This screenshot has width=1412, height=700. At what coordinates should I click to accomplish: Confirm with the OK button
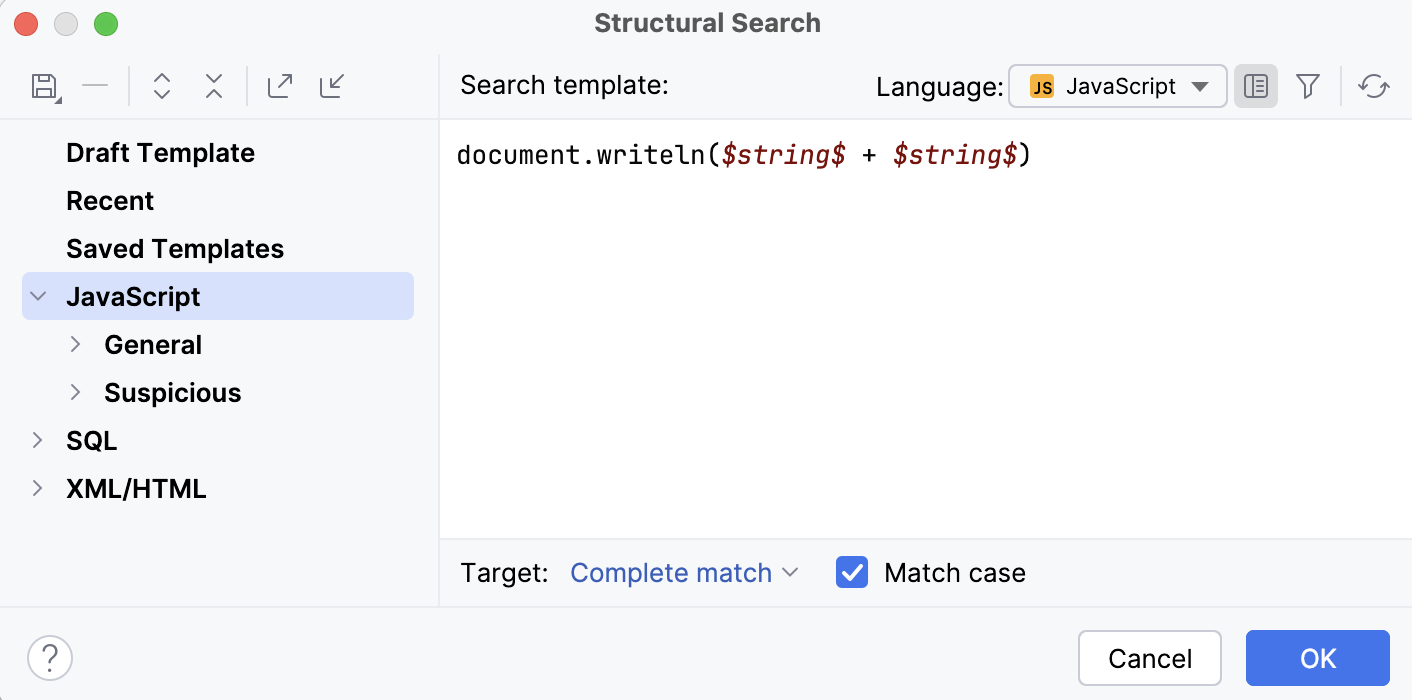(x=1317, y=658)
